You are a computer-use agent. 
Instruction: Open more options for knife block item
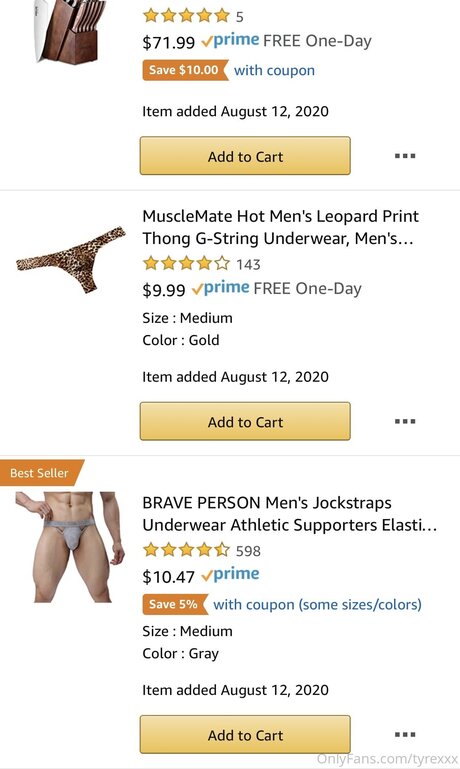(x=405, y=156)
